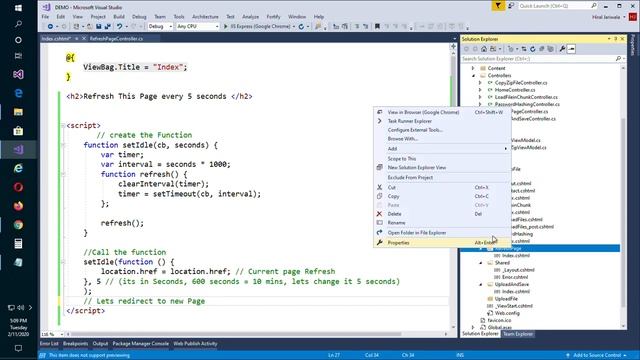Open Package Manager Console tab
Image resolution: width=640 pixels, height=360 pixels.
(140, 344)
